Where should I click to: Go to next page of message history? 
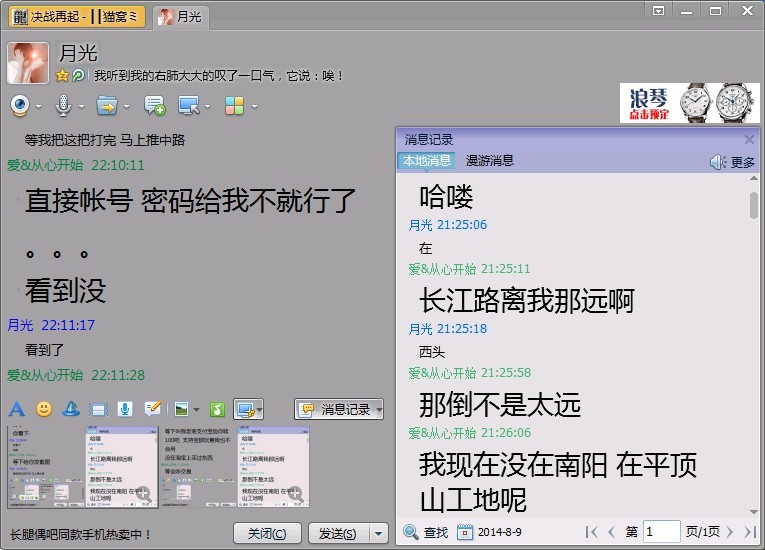[730, 532]
